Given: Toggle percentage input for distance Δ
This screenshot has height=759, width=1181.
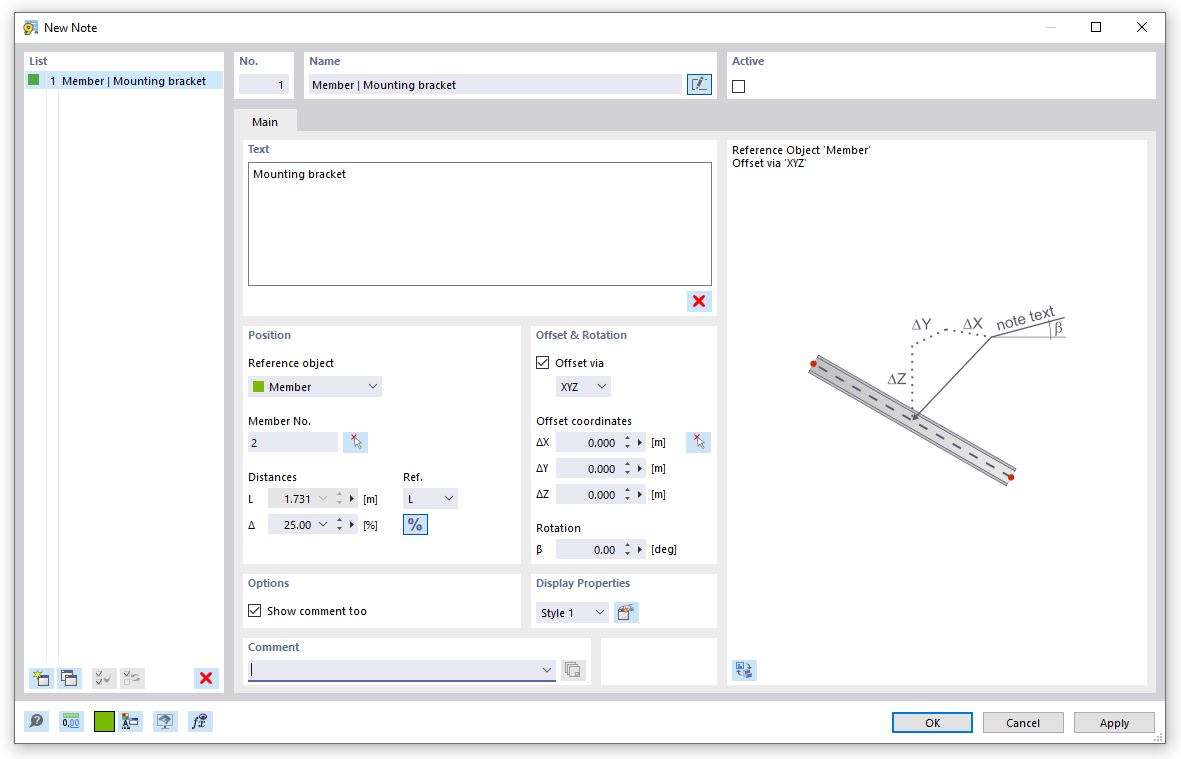Looking at the screenshot, I should coord(415,523).
